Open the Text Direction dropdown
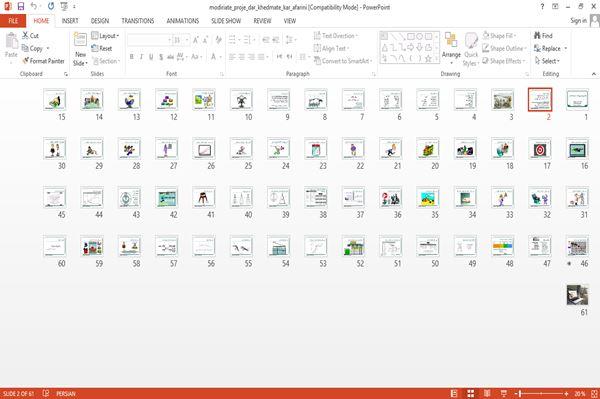The height and width of the screenshot is (399, 600). (336, 36)
